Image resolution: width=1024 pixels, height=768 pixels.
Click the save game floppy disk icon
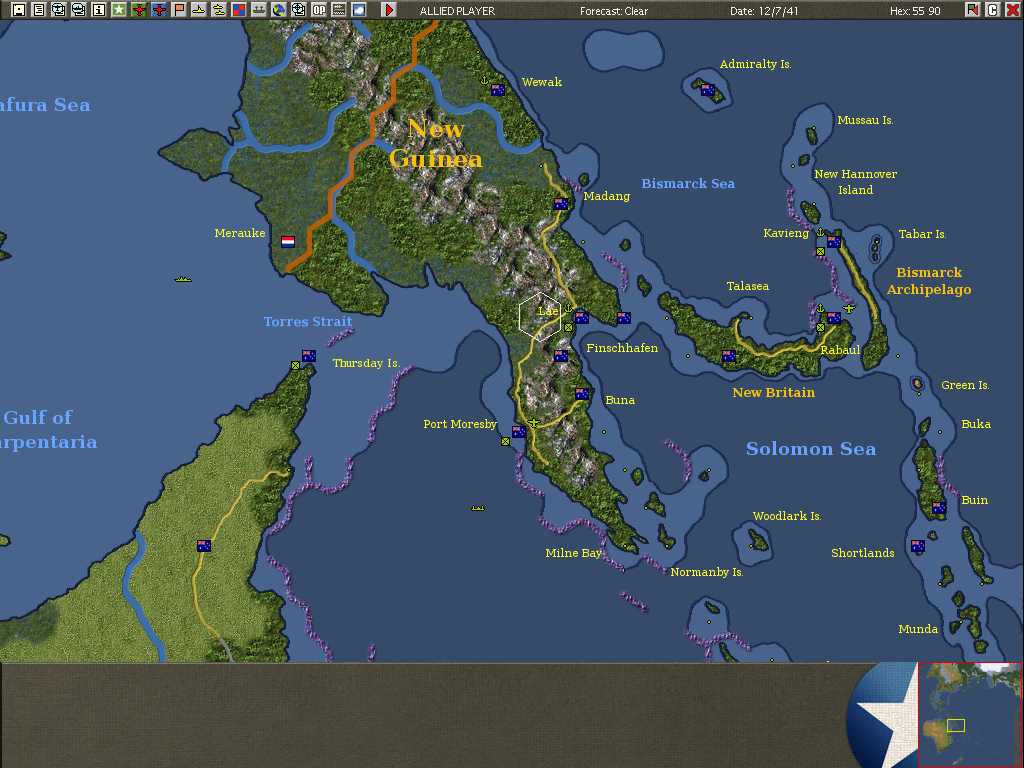coord(18,10)
